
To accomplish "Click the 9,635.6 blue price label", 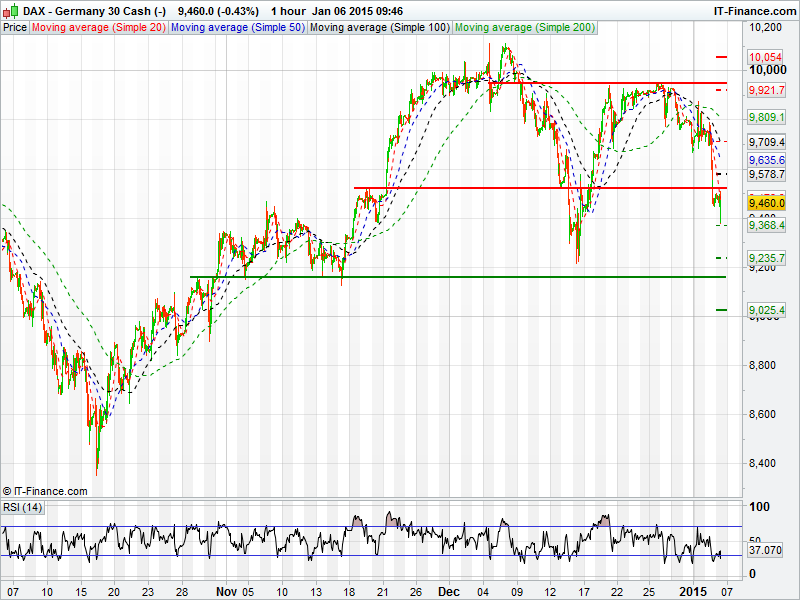I will pyautogui.click(x=766, y=160).
